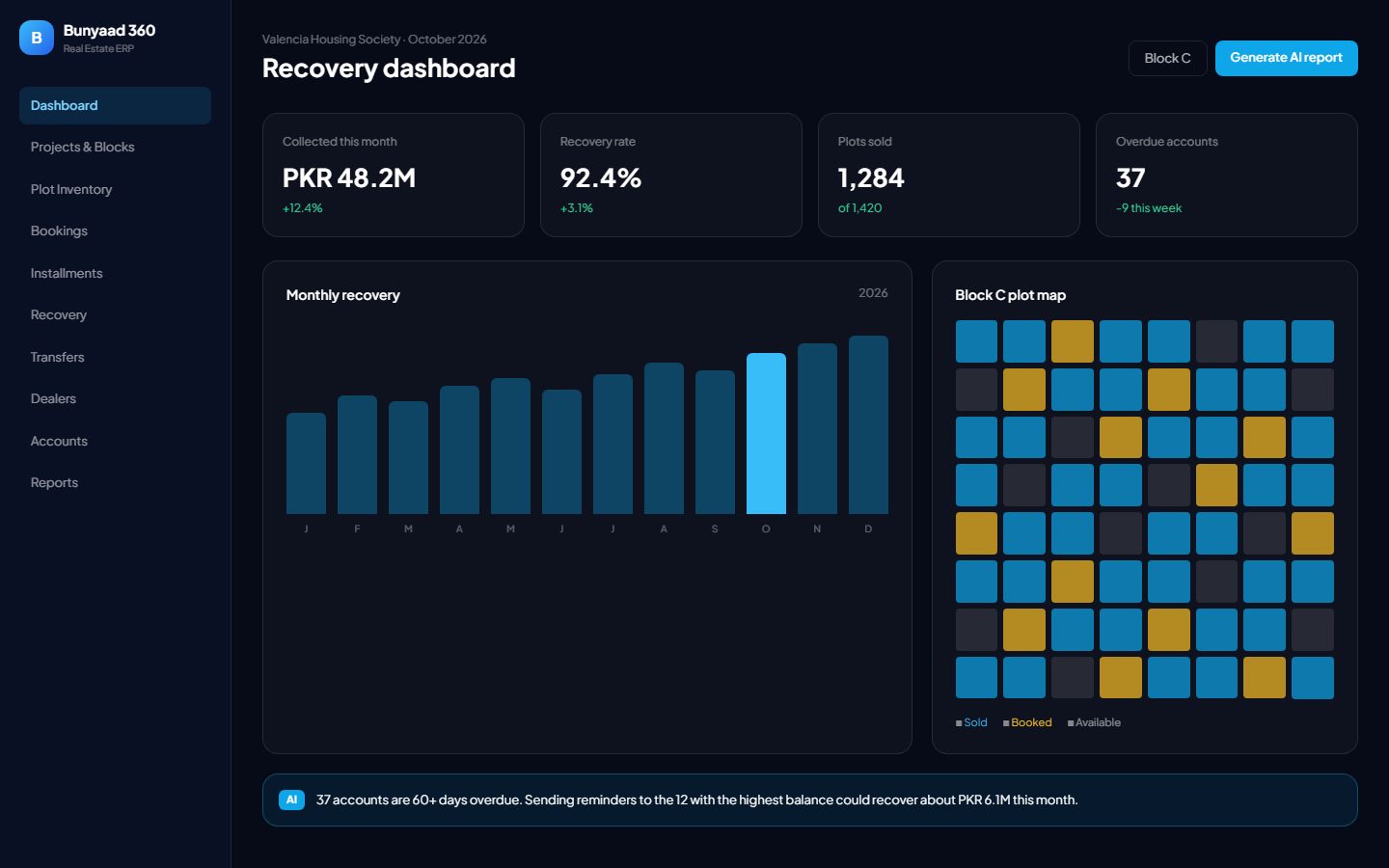Click the Sold legend entry
1389x868 pixels.
(971, 722)
